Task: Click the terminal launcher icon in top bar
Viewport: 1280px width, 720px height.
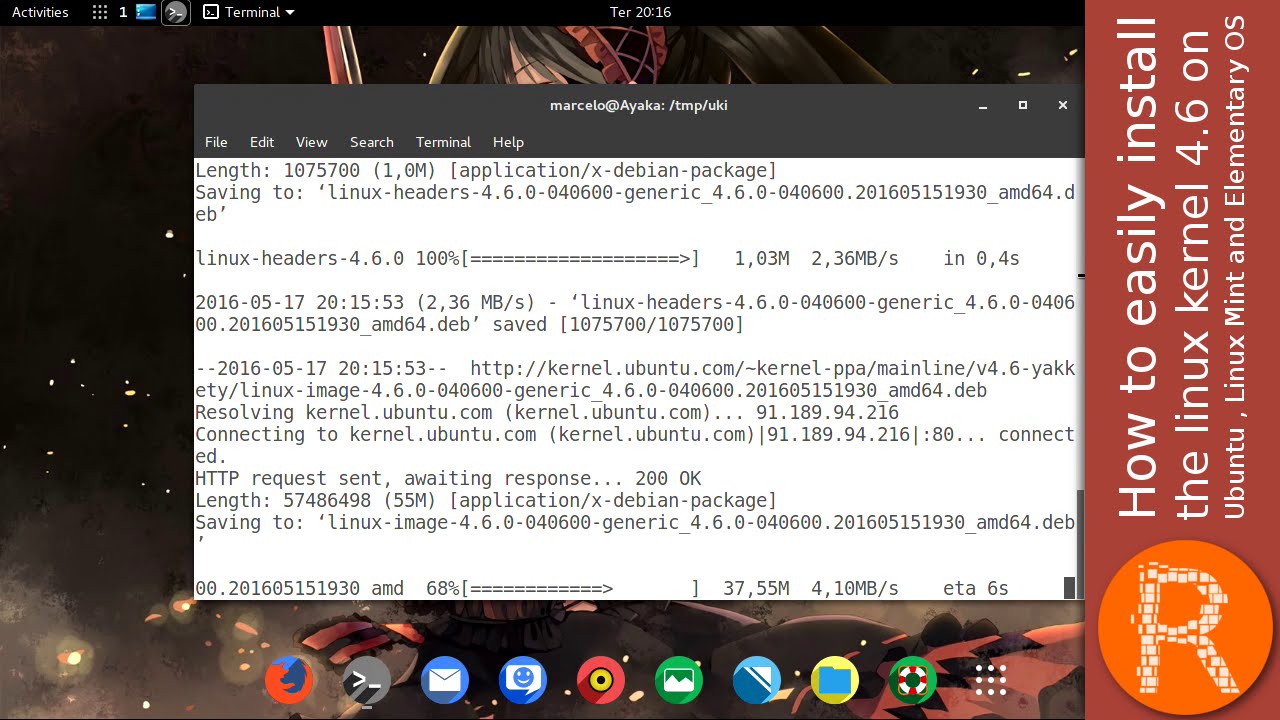Action: pyautogui.click(x=176, y=12)
